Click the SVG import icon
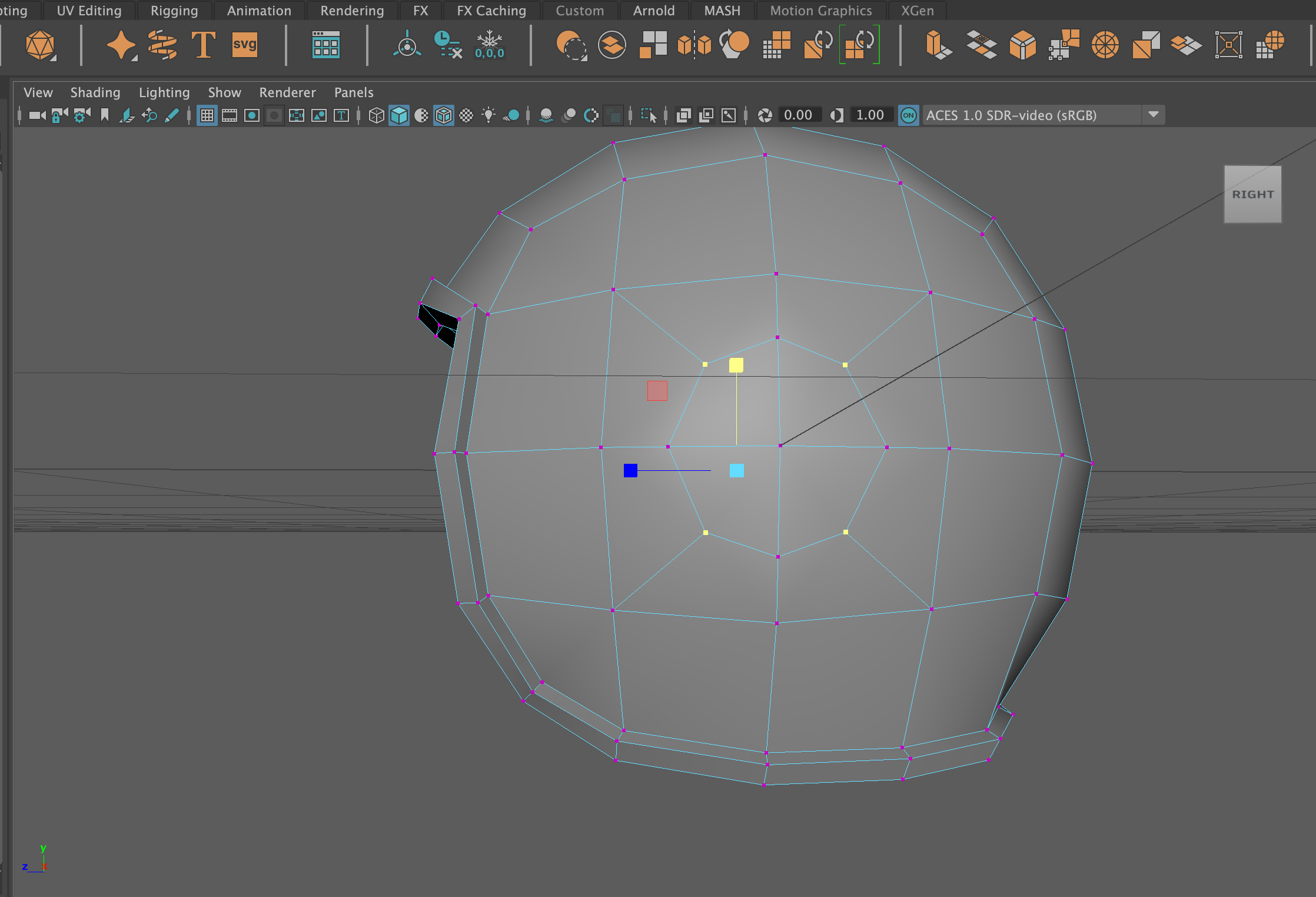This screenshot has height=897, width=1316. pos(245,45)
